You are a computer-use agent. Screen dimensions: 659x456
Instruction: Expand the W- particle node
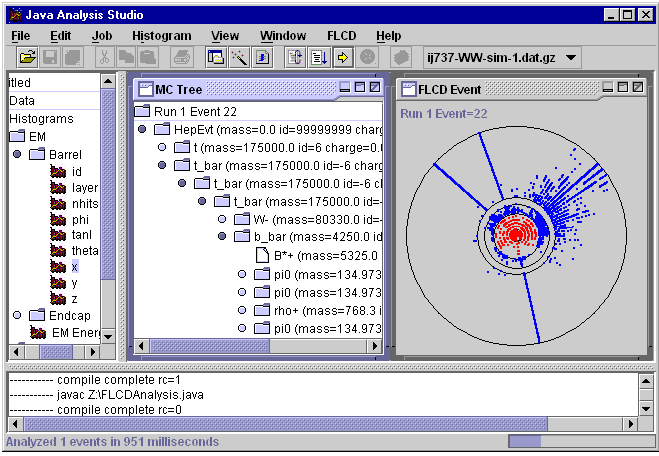tap(222, 219)
